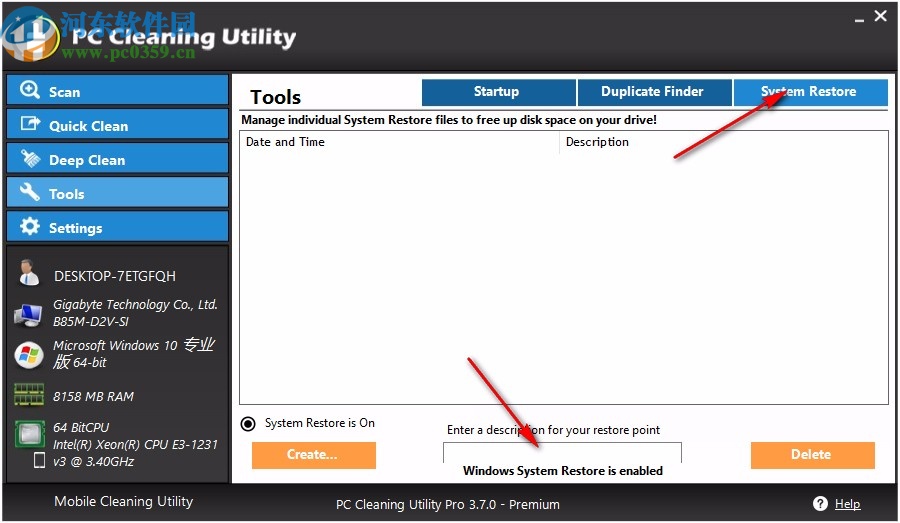900x523 pixels.
Task: Open Mobile Cleaning Utility link
Action: point(123,501)
